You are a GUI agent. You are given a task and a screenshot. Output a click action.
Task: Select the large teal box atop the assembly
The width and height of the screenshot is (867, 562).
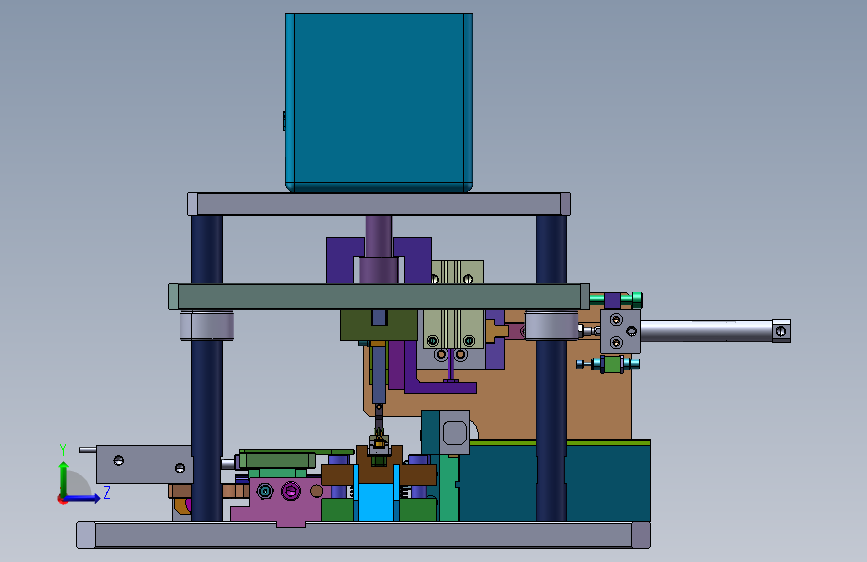379,102
